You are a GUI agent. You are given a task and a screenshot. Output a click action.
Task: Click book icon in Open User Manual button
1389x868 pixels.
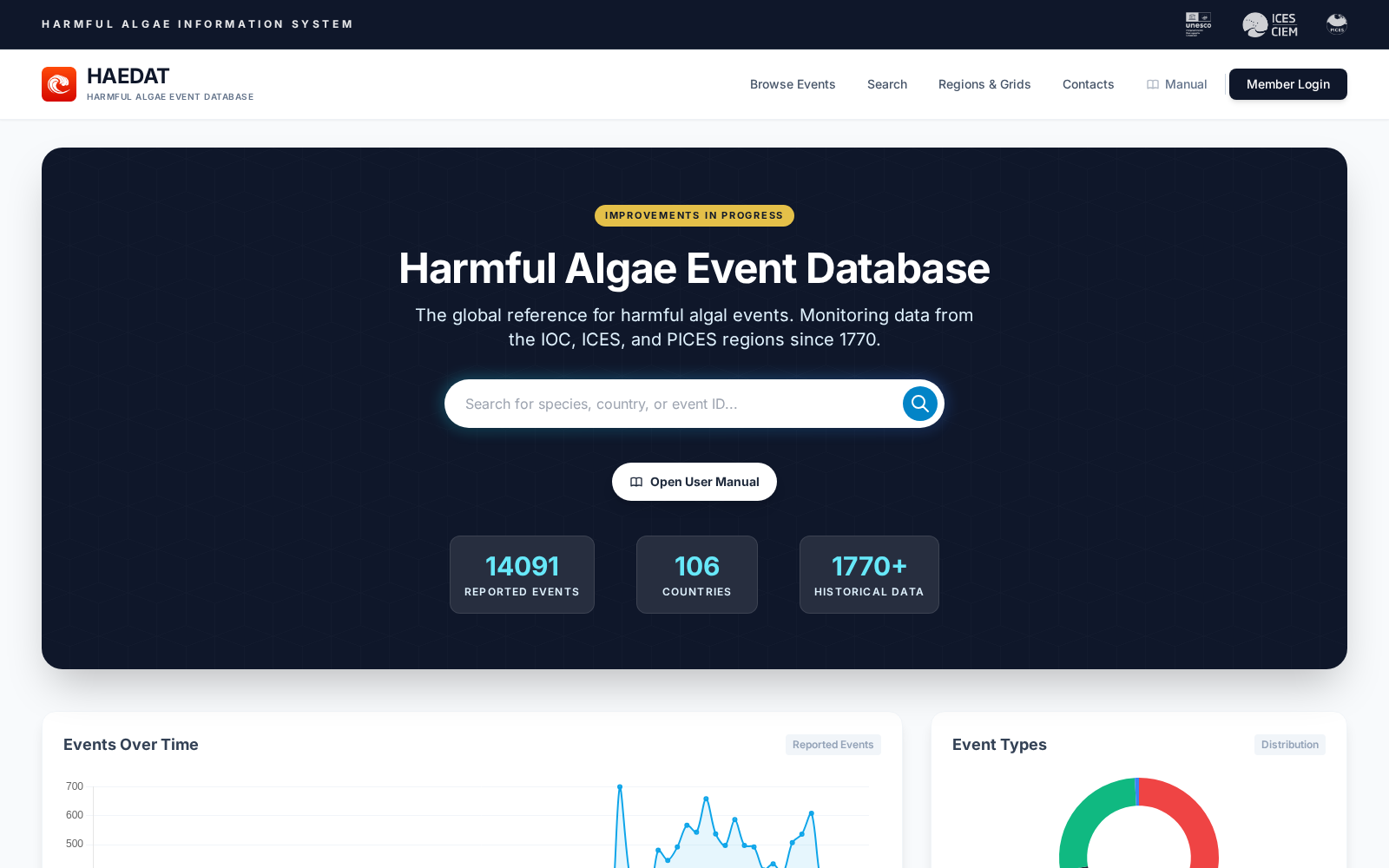pyautogui.click(x=636, y=482)
